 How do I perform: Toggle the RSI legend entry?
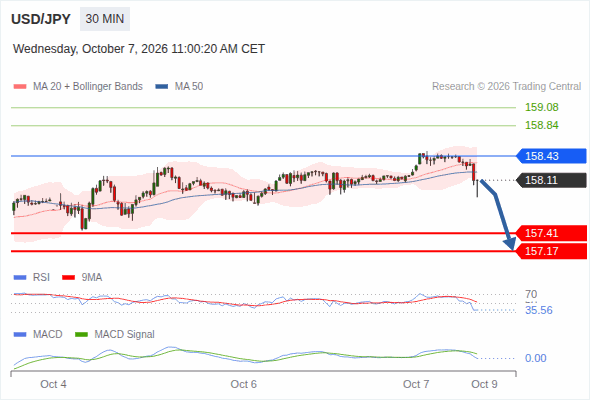point(32,277)
